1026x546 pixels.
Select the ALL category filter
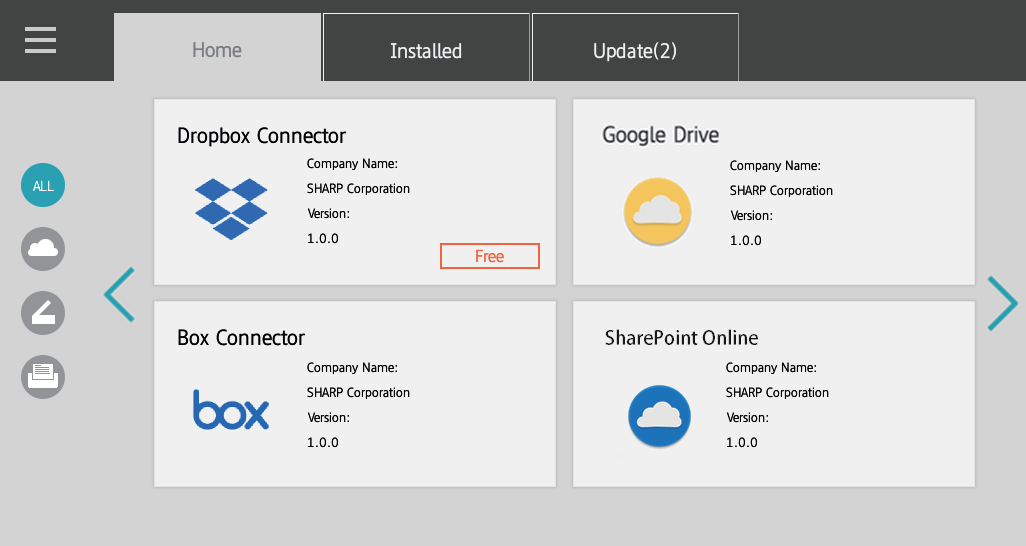[x=43, y=185]
